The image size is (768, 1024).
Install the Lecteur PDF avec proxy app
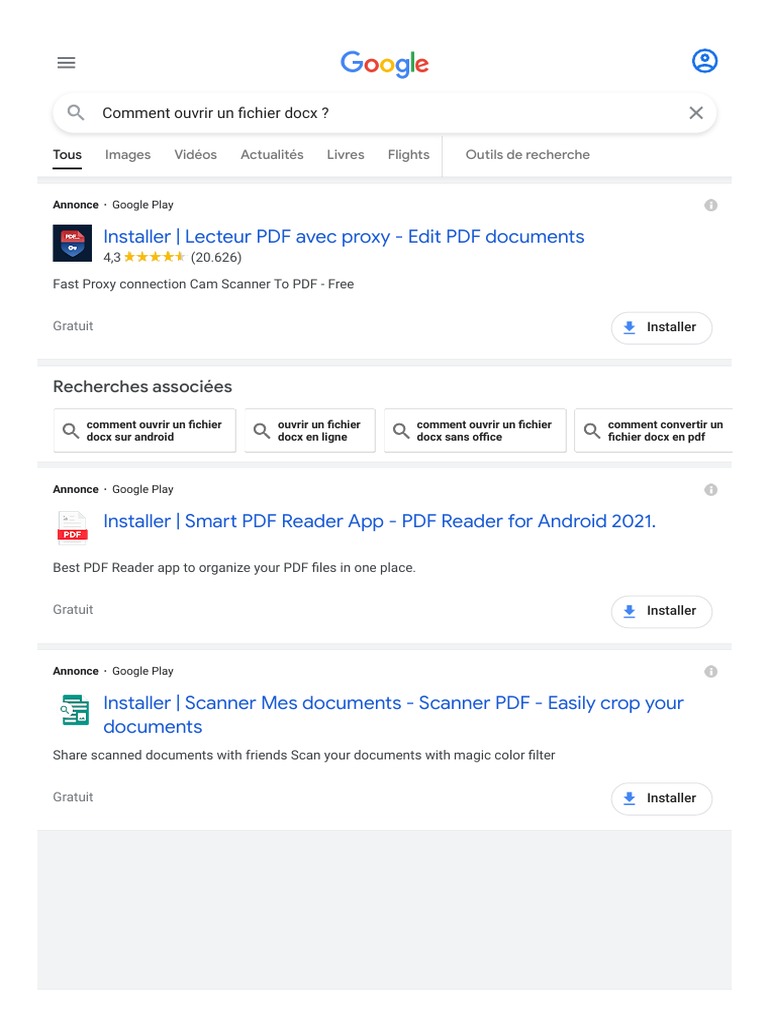[661, 328]
